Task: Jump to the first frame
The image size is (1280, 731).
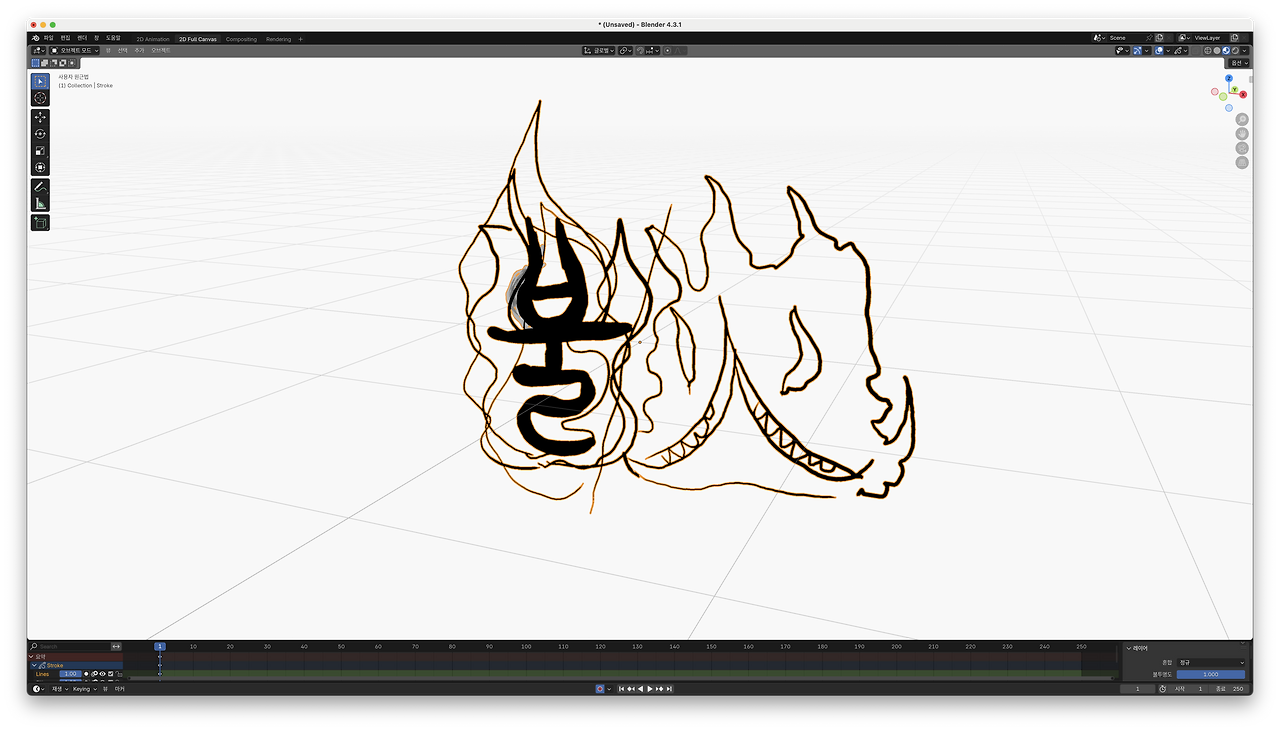Action: (621, 689)
